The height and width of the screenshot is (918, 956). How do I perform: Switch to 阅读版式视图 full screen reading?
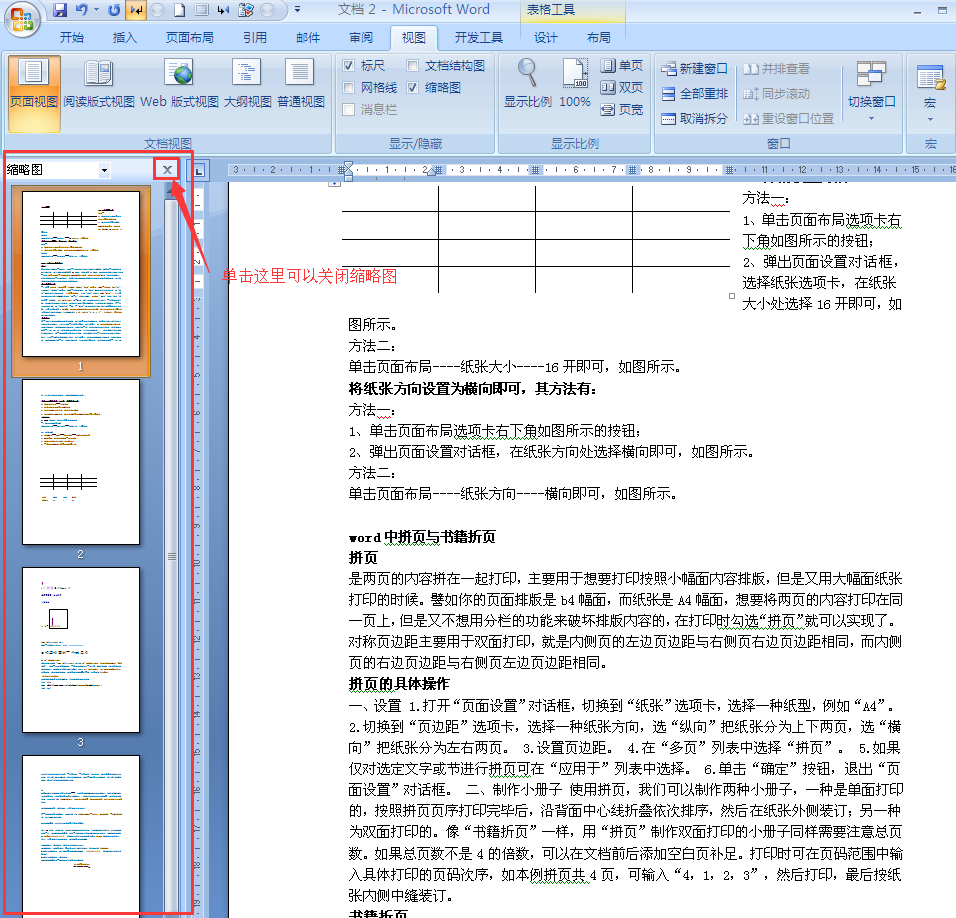(99, 85)
